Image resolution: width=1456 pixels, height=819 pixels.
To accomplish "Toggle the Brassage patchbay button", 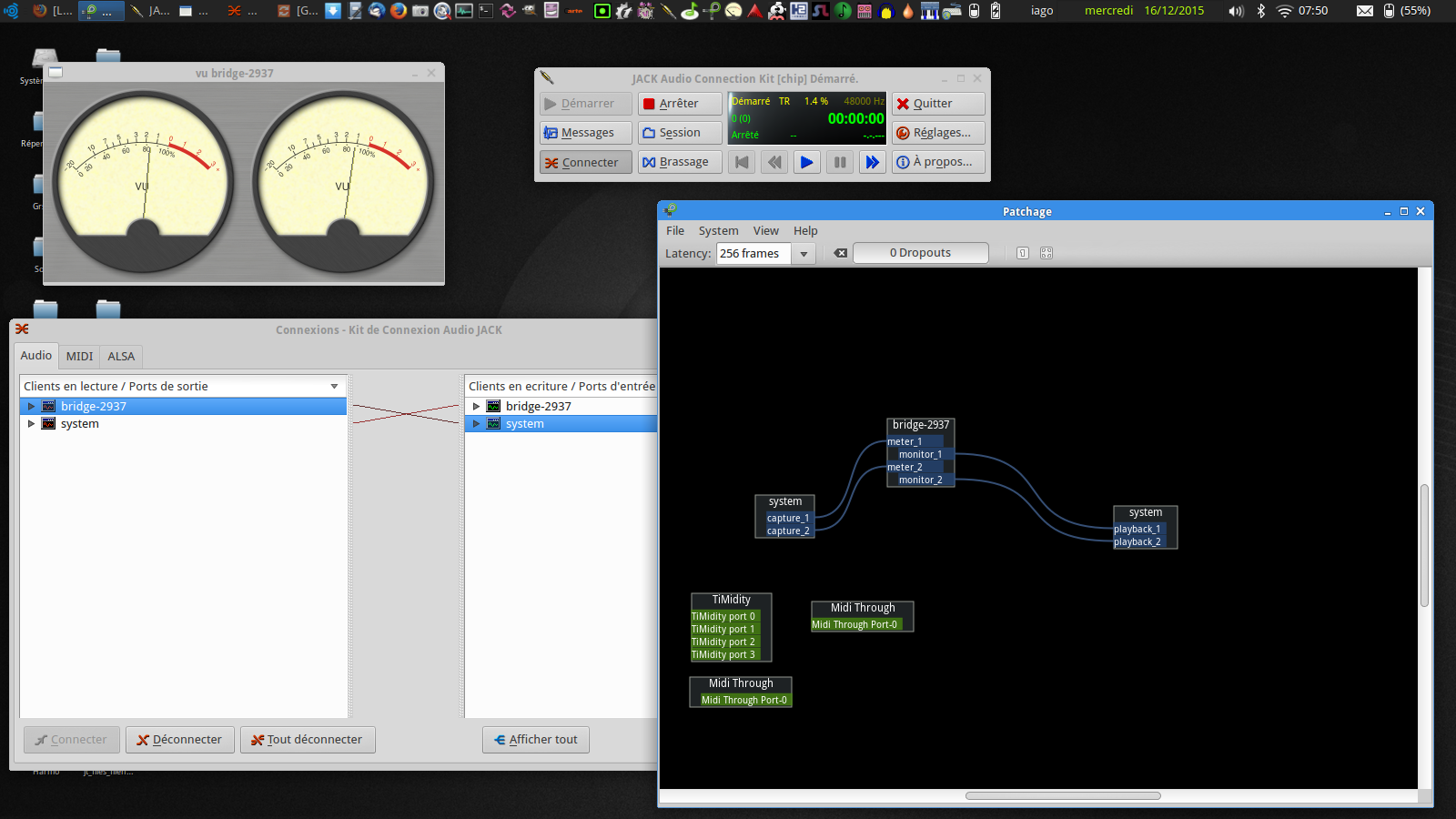I will [679, 162].
